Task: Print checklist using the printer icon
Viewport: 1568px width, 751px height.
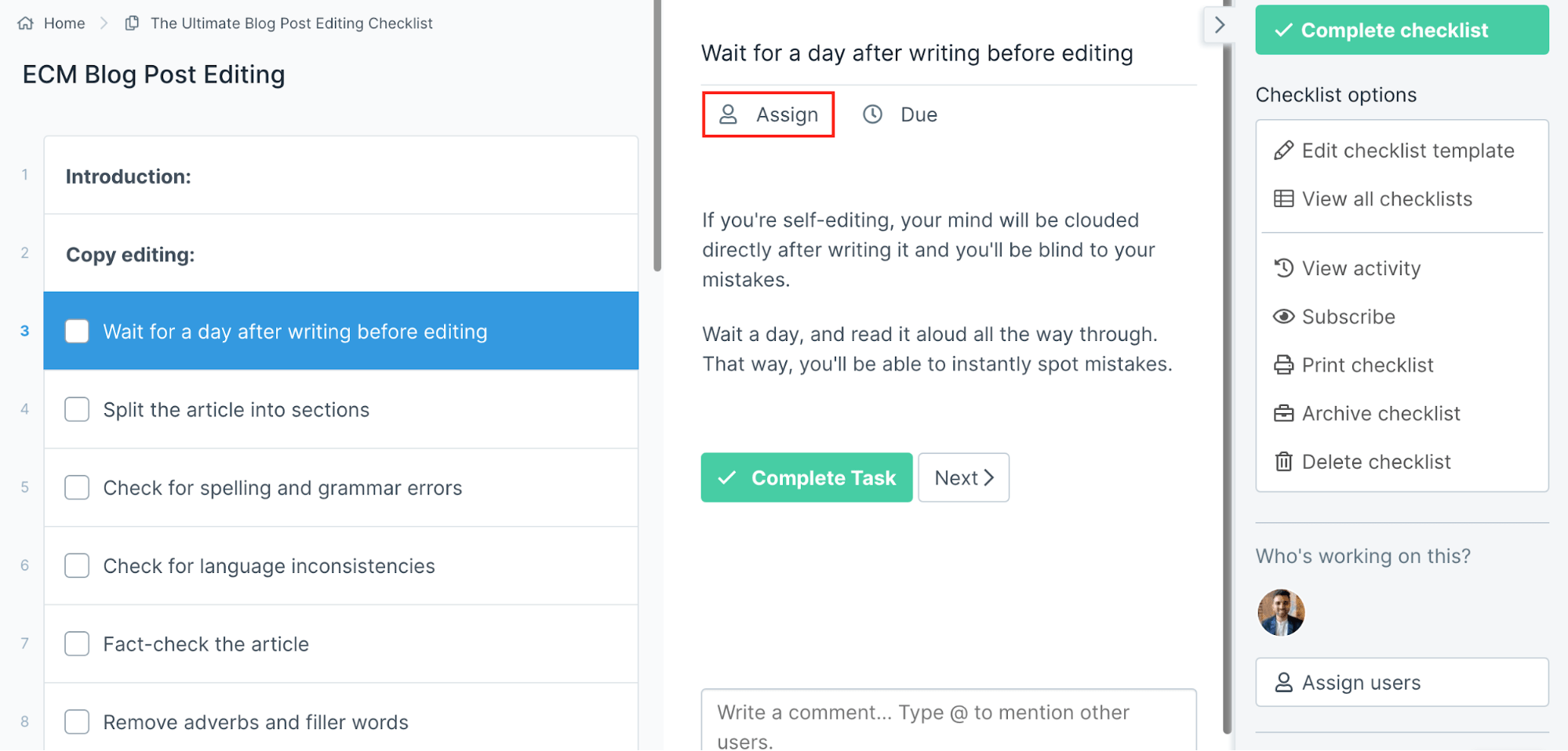Action: coord(1284,365)
